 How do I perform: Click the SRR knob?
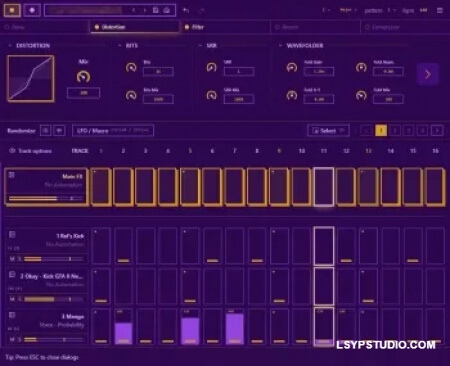point(211,68)
